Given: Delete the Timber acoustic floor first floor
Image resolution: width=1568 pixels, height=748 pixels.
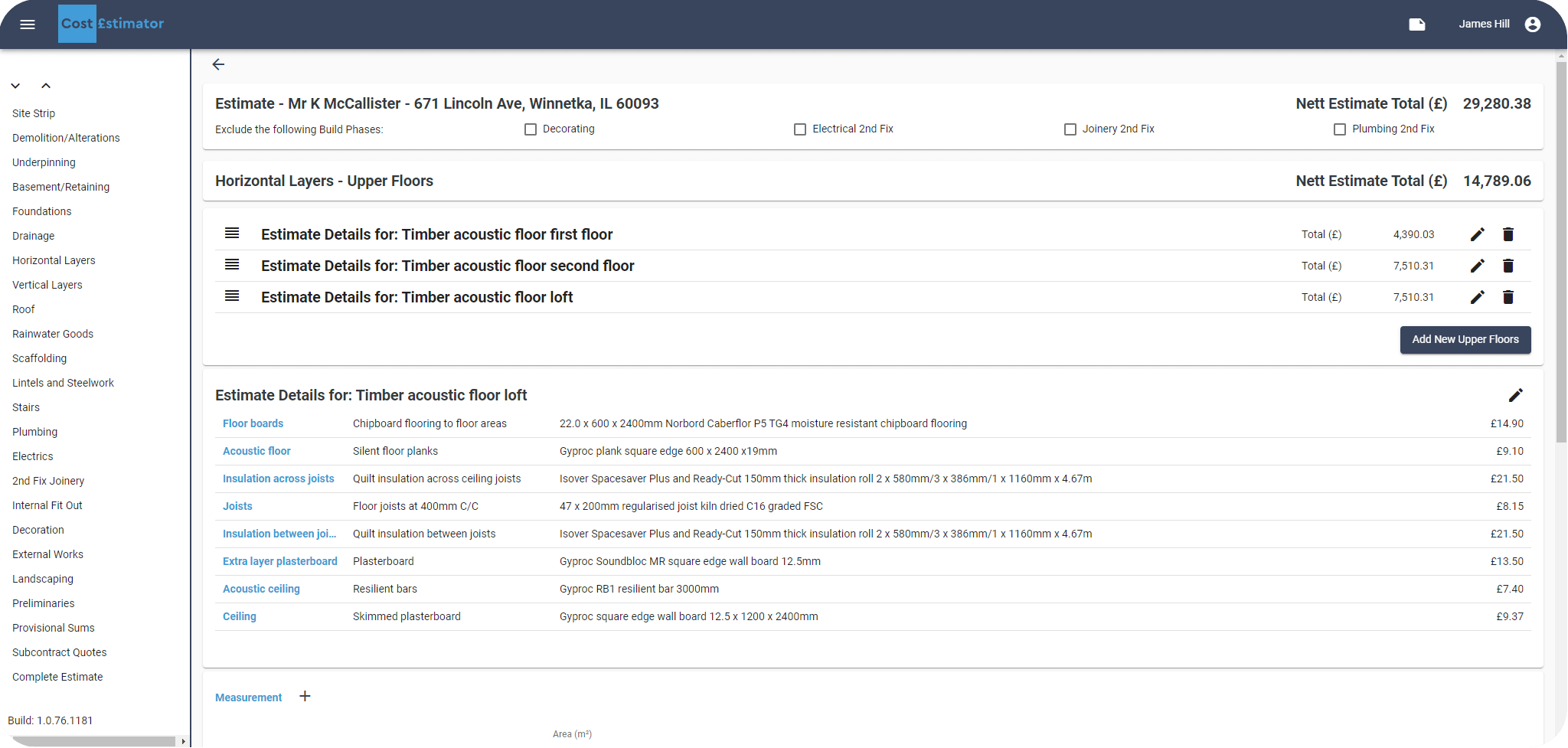Looking at the screenshot, I should click(x=1508, y=234).
